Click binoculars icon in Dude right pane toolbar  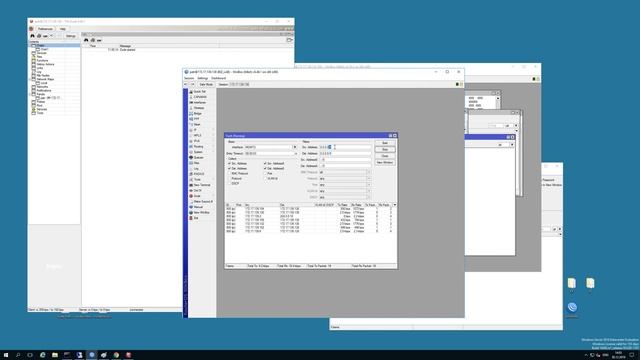[x=86, y=40]
